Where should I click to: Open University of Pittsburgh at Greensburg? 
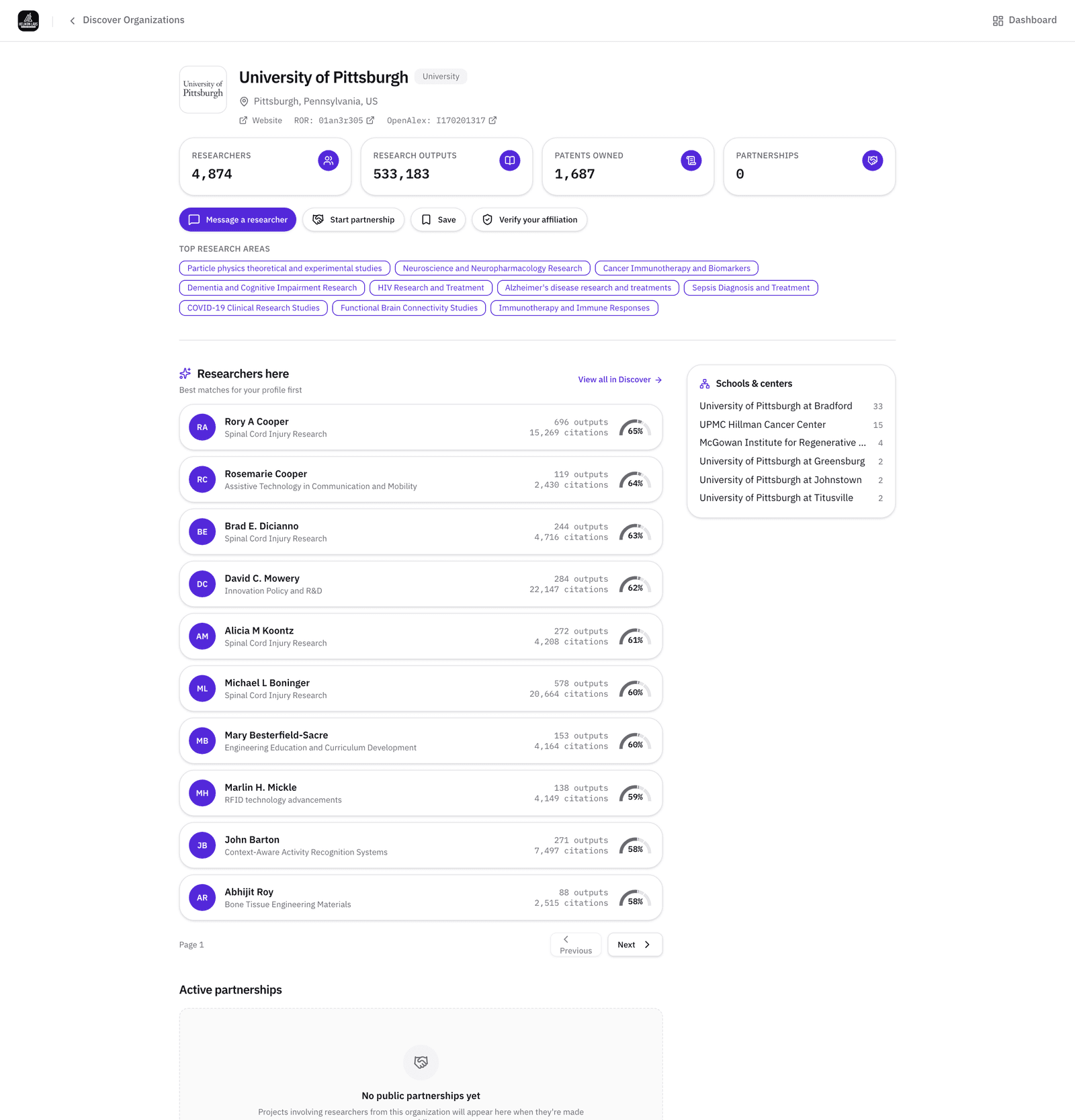[791, 461]
